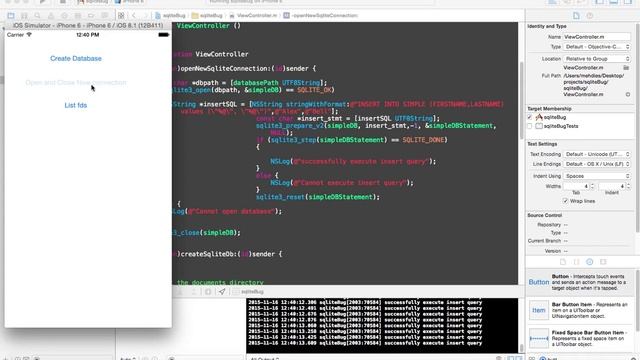Toggle the utilities pane visibility button
Screen dimensions: 640x360
click(x=628, y=2)
